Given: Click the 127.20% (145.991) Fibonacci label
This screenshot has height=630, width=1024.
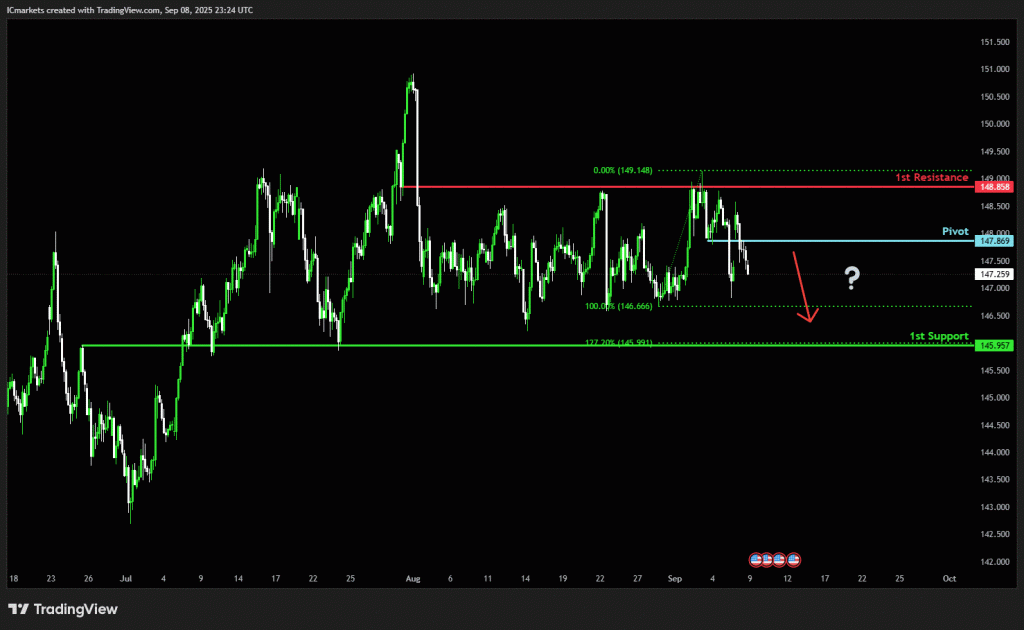Looking at the screenshot, I should [x=618, y=342].
